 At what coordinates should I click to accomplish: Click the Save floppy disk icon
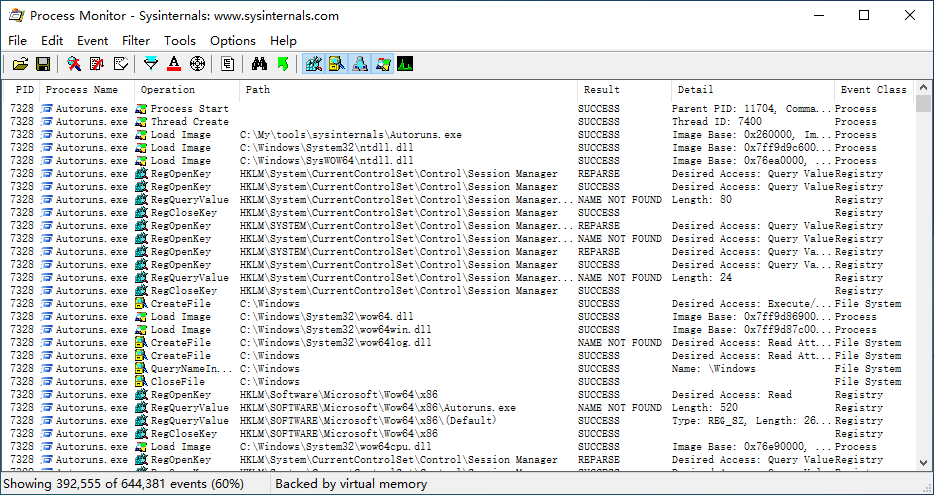[x=43, y=64]
